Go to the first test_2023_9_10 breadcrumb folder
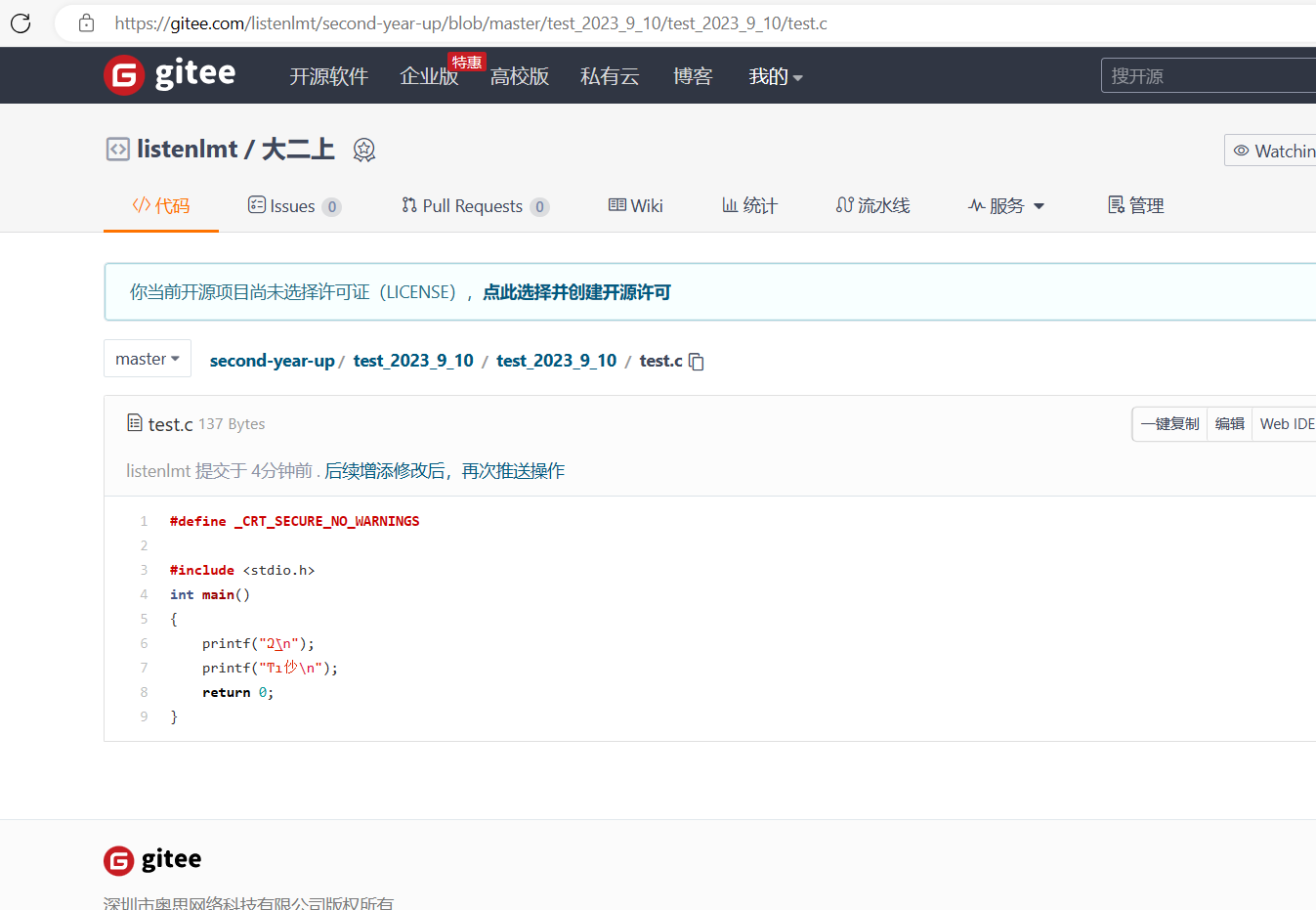 (x=413, y=361)
